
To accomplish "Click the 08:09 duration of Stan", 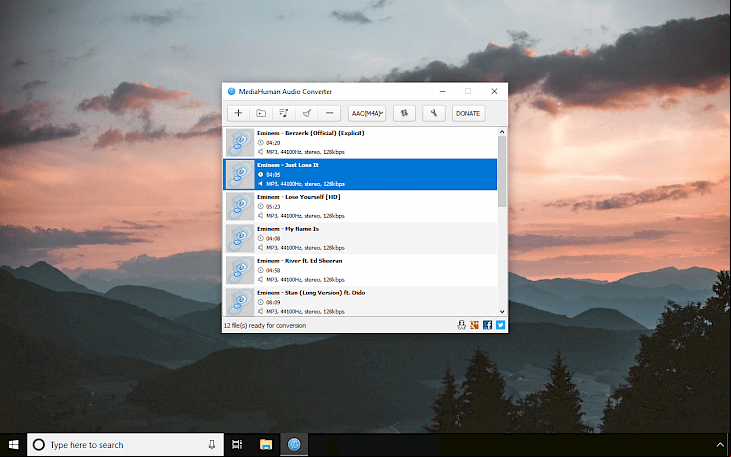I will [273, 302].
